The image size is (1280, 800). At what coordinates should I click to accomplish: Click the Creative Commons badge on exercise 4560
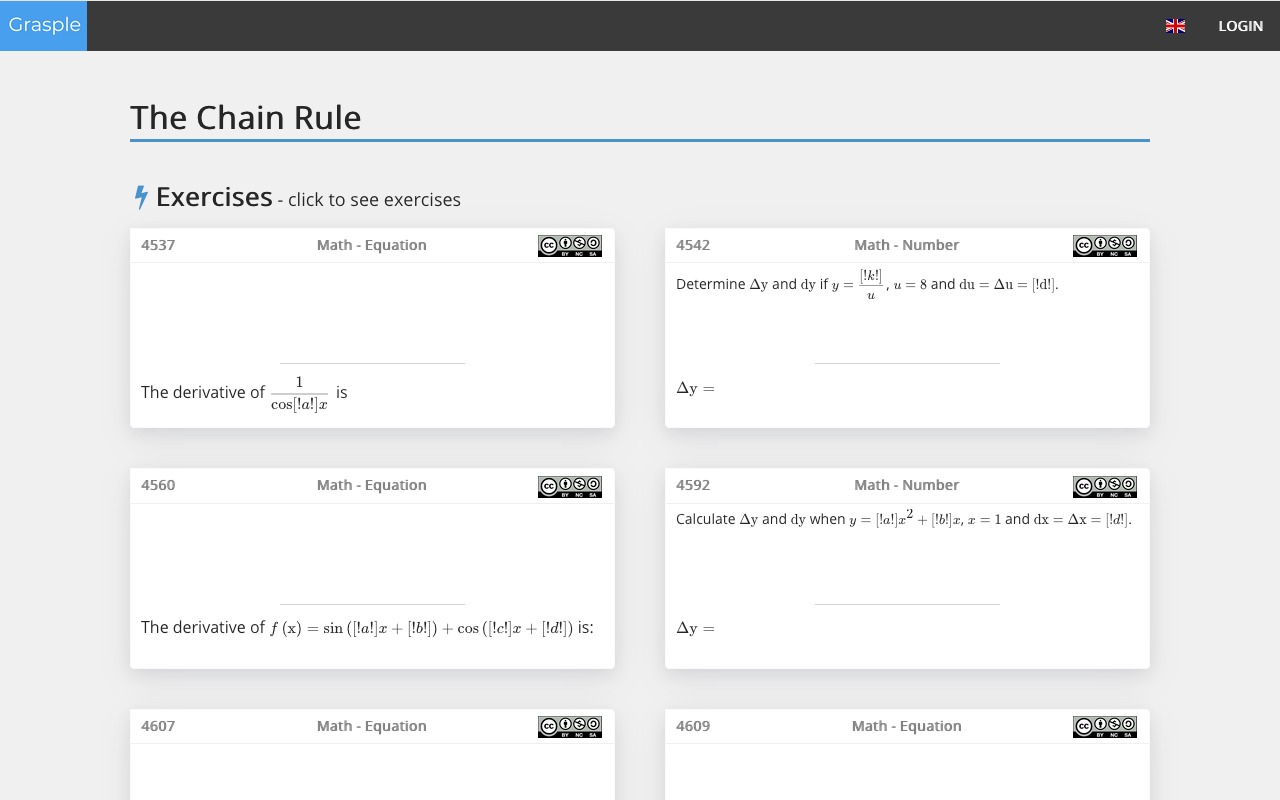[x=569, y=487]
